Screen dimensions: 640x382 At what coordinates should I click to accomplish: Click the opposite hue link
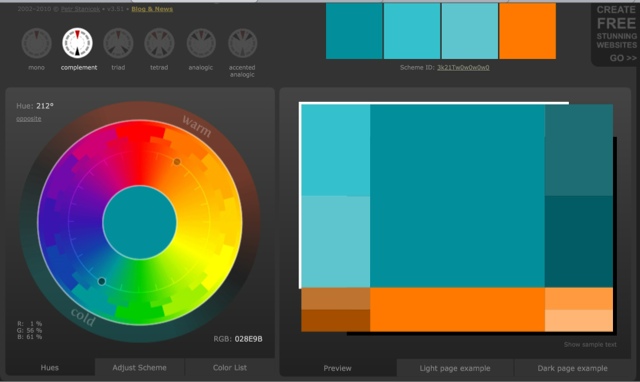point(29,119)
